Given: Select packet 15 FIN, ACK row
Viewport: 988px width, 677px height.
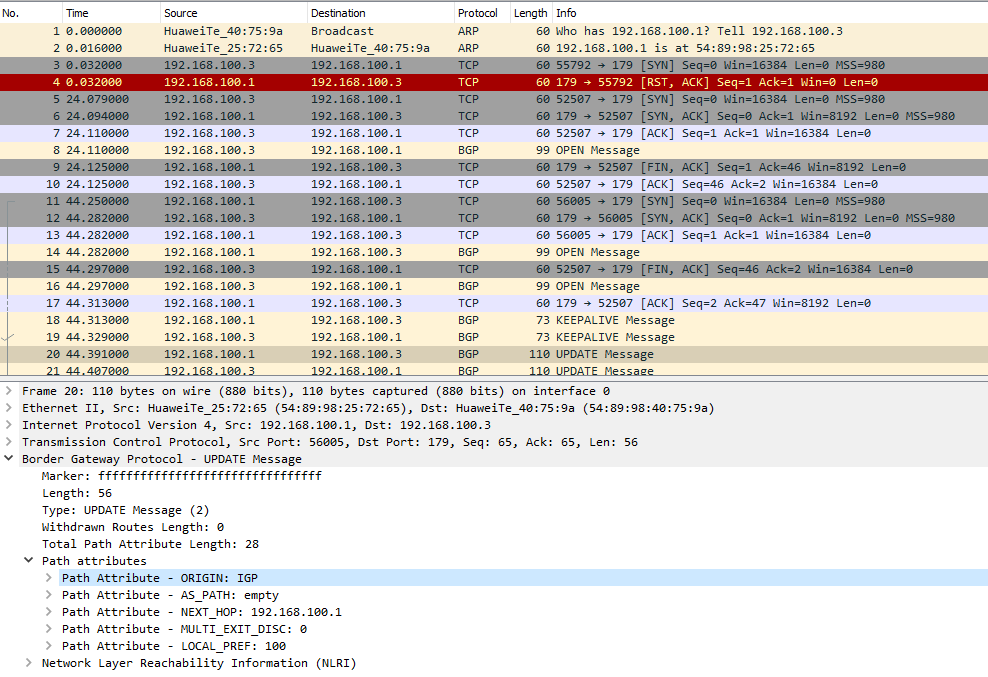Looking at the screenshot, I should pos(494,269).
